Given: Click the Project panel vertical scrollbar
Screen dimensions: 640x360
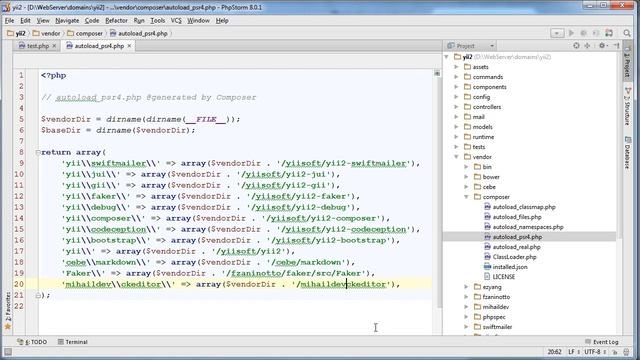Looking at the screenshot, I should click(x=619, y=146).
